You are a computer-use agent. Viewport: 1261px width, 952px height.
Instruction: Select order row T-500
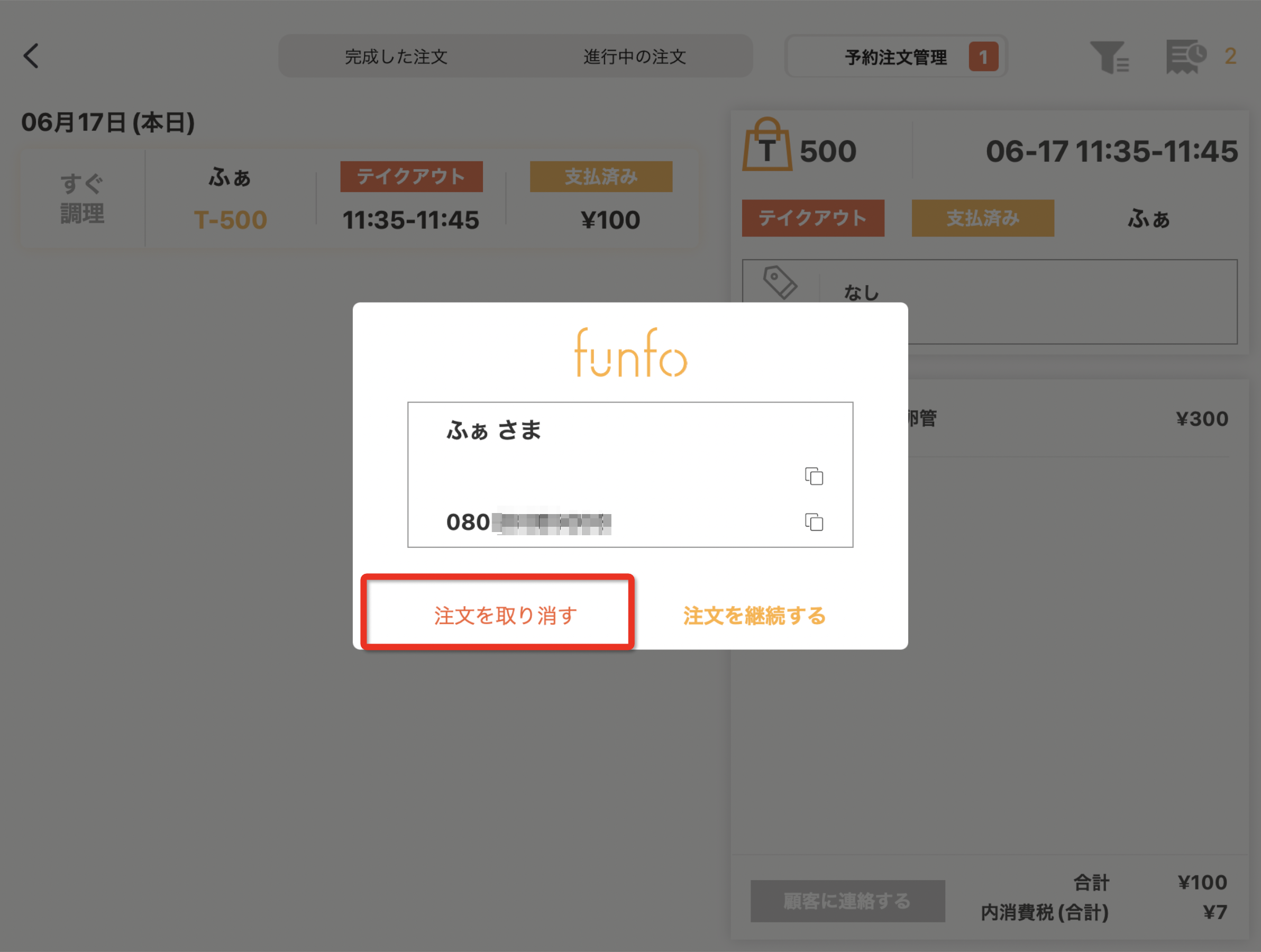[359, 198]
